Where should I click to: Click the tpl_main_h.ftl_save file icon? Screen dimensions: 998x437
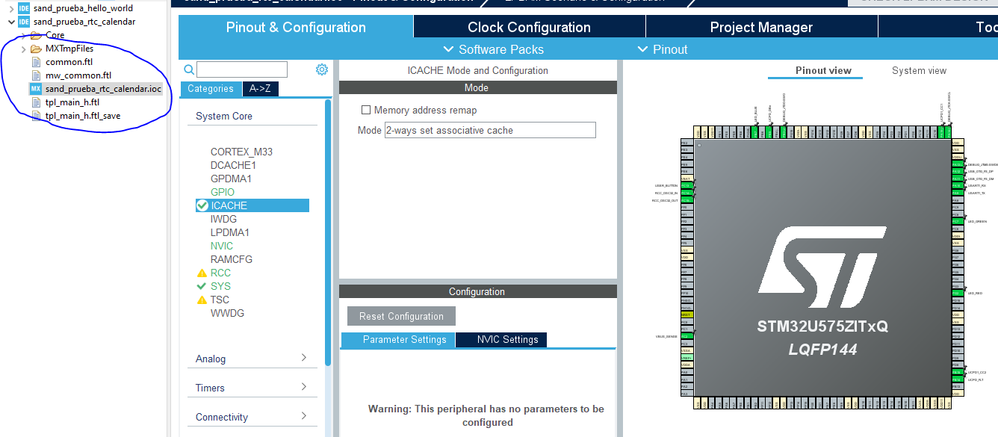click(x=36, y=116)
